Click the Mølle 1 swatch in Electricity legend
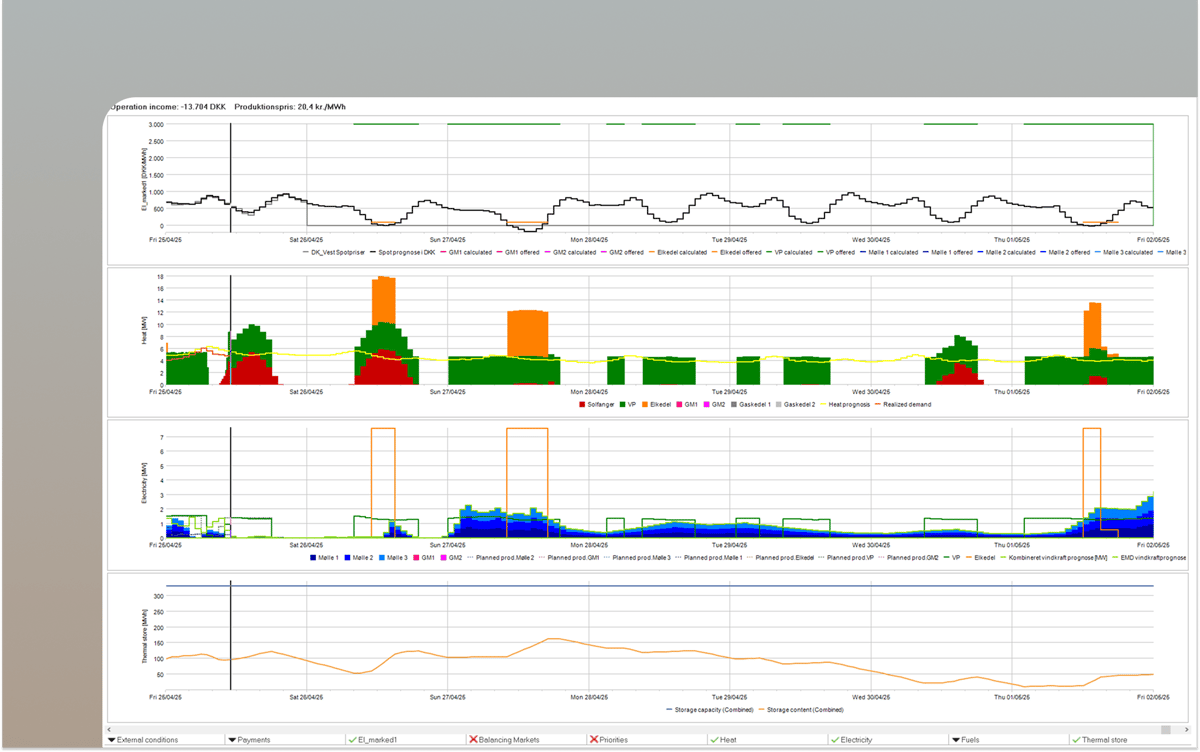 pos(314,556)
